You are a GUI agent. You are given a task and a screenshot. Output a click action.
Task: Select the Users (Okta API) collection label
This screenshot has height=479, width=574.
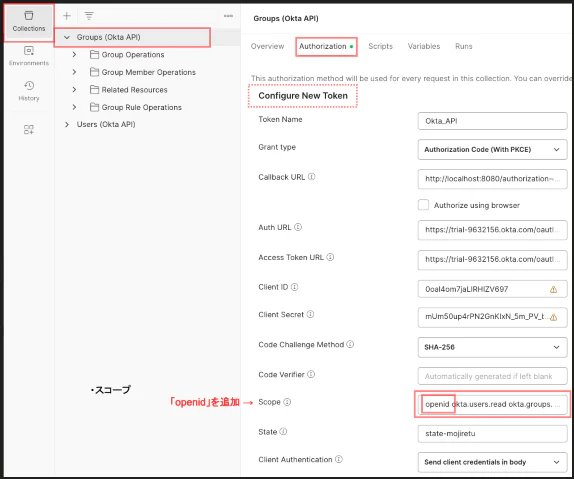(x=106, y=125)
